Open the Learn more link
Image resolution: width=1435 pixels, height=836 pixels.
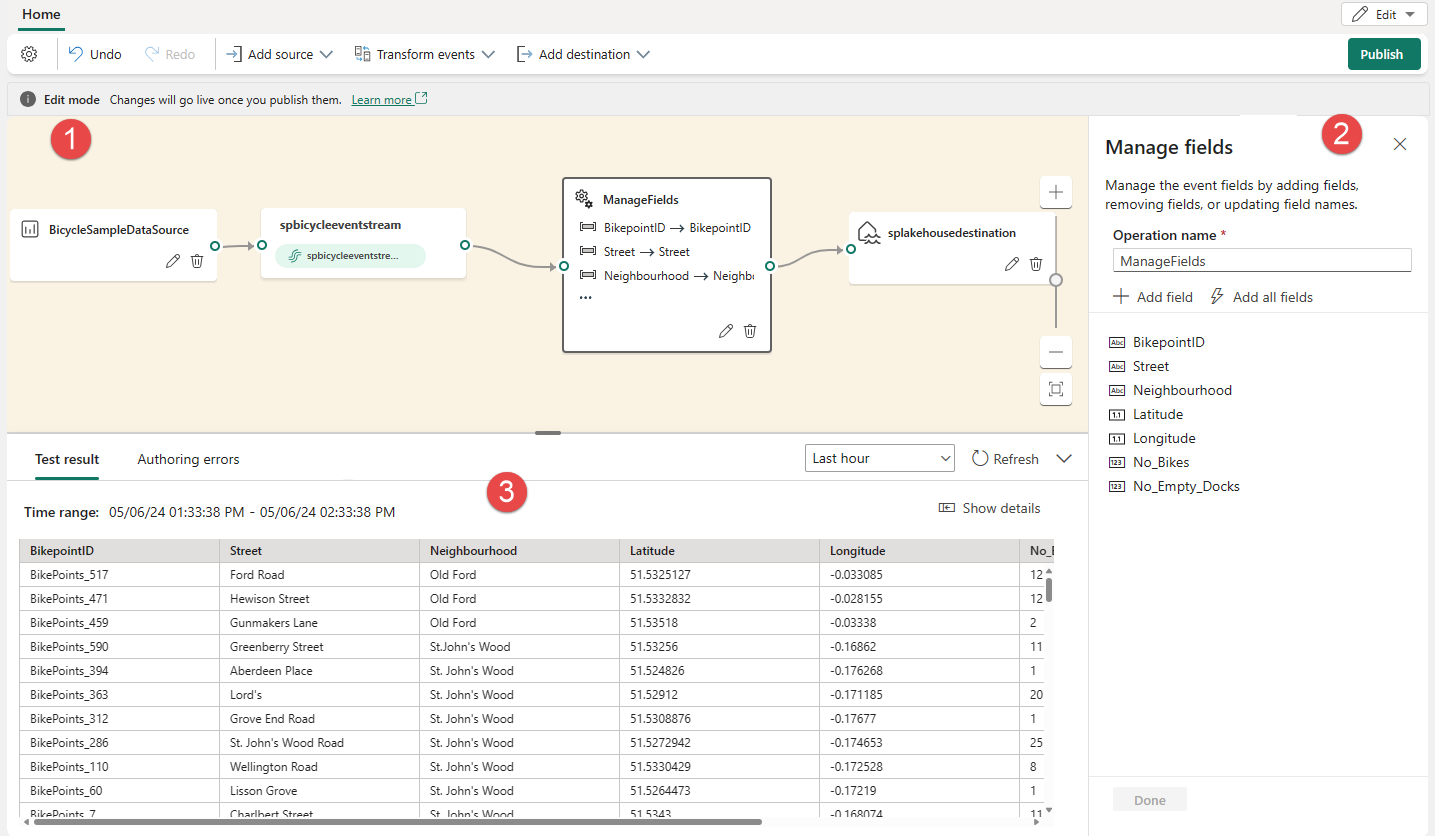pos(382,99)
